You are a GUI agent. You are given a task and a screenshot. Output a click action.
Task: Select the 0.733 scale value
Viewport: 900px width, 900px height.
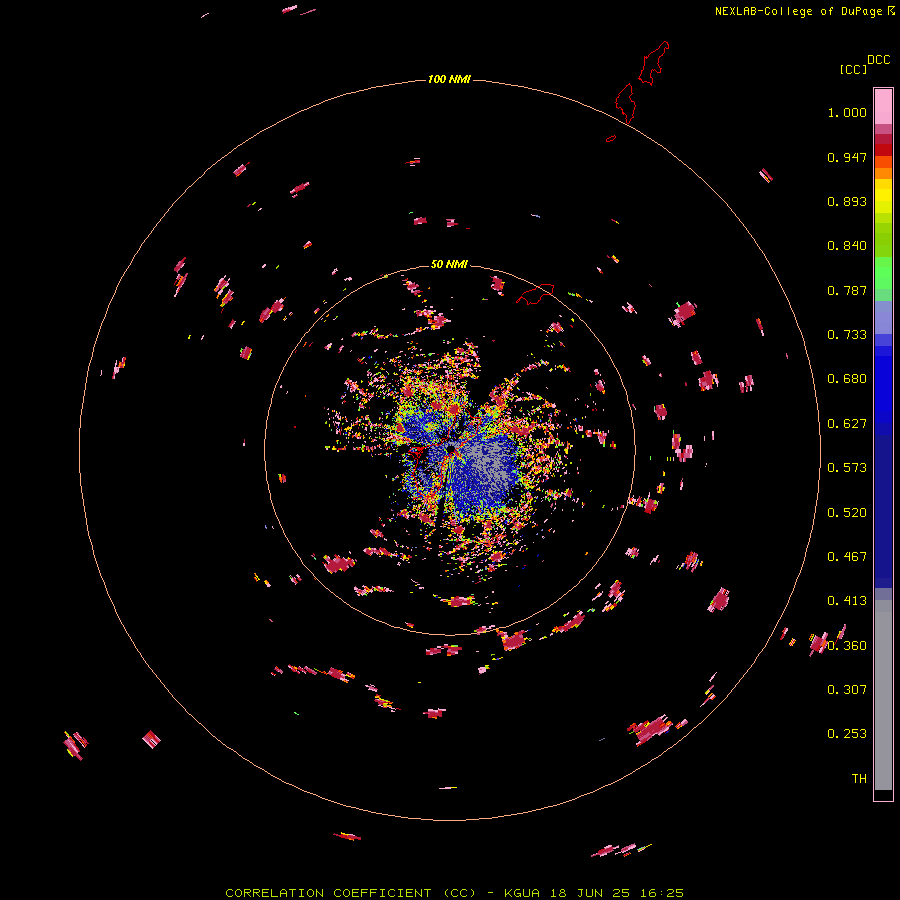[x=847, y=335]
